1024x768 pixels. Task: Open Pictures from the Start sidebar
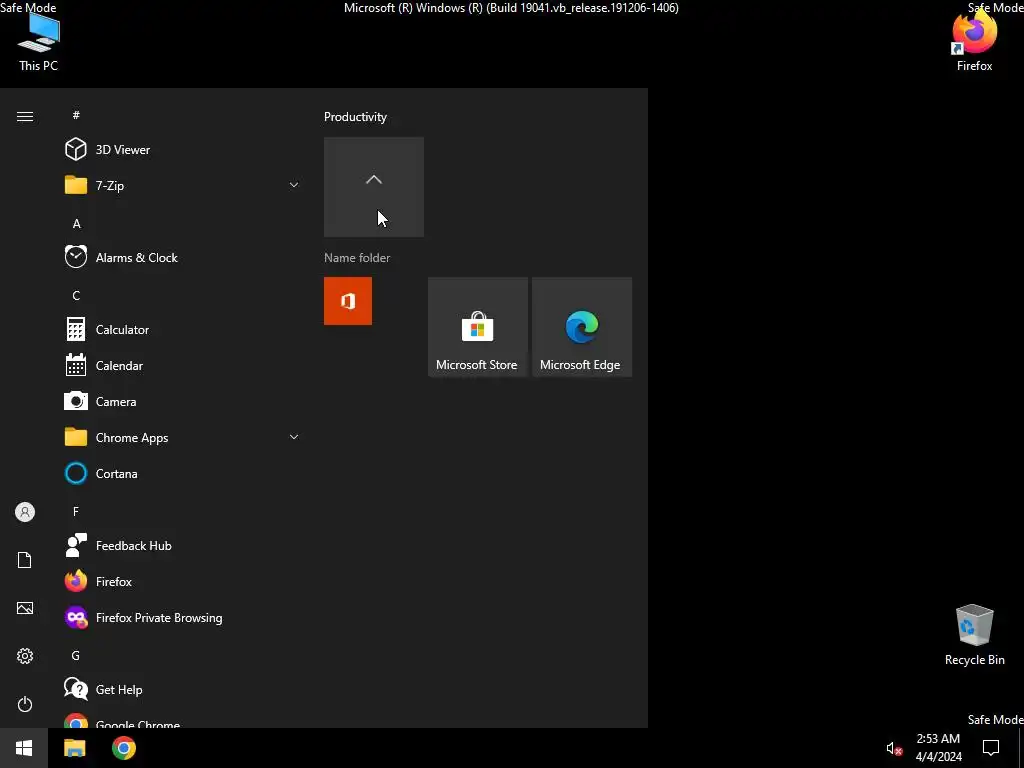click(x=25, y=608)
